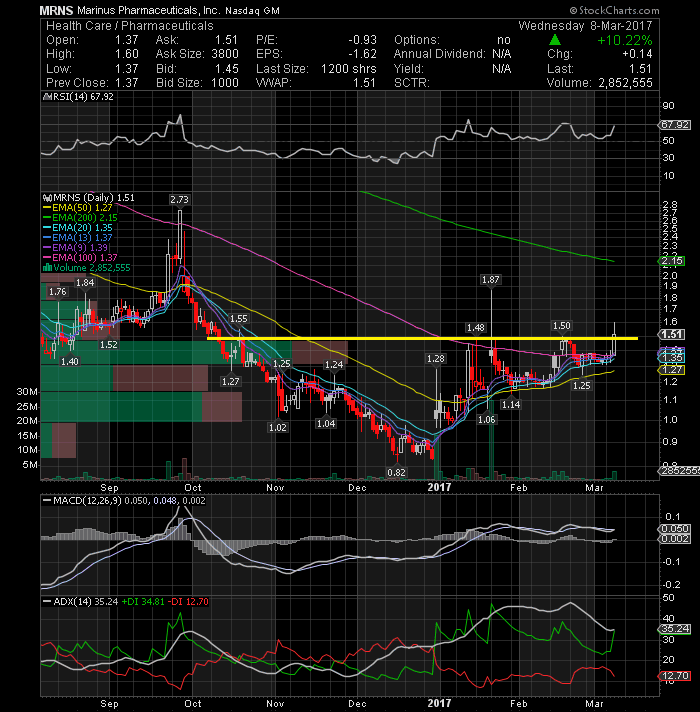Click the 1.14 low label

point(511,405)
